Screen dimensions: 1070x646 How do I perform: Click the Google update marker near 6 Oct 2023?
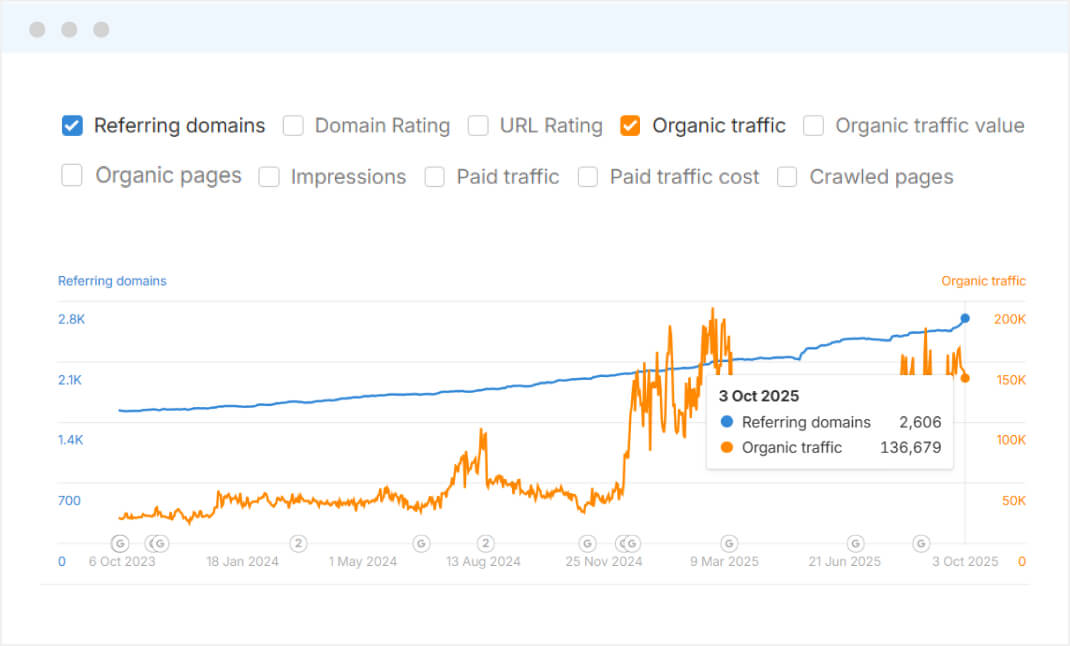pos(119,544)
